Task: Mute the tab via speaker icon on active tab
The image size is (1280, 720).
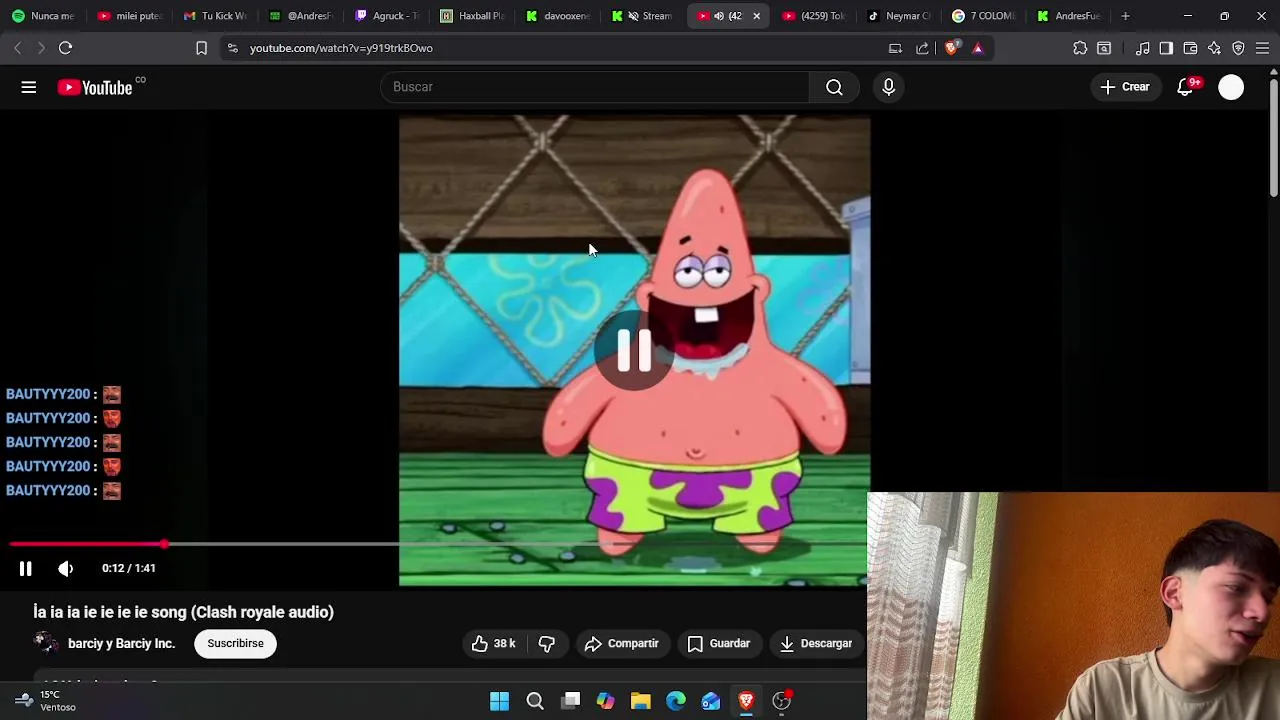Action: 718,16
